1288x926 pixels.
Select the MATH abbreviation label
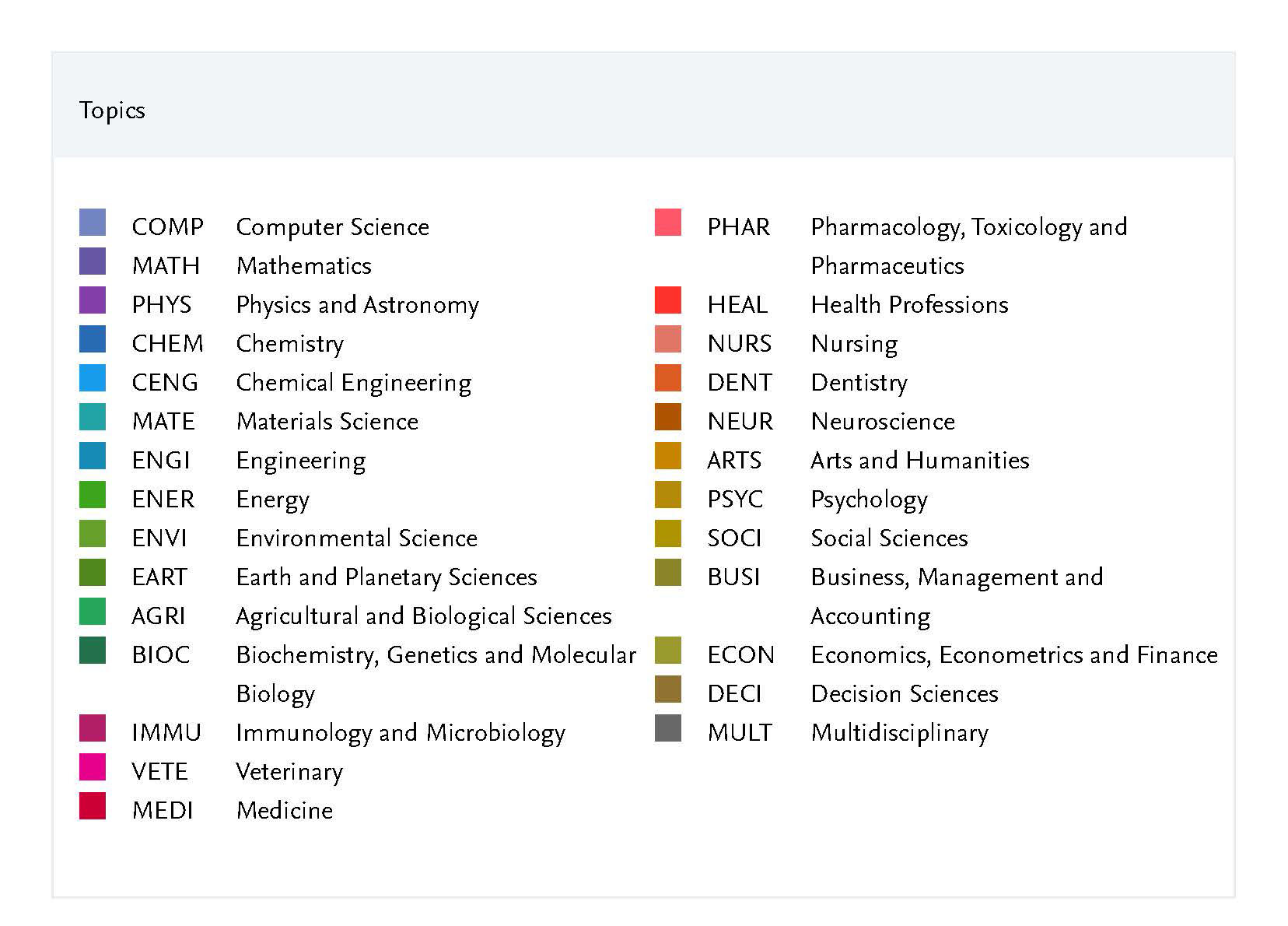point(166,266)
